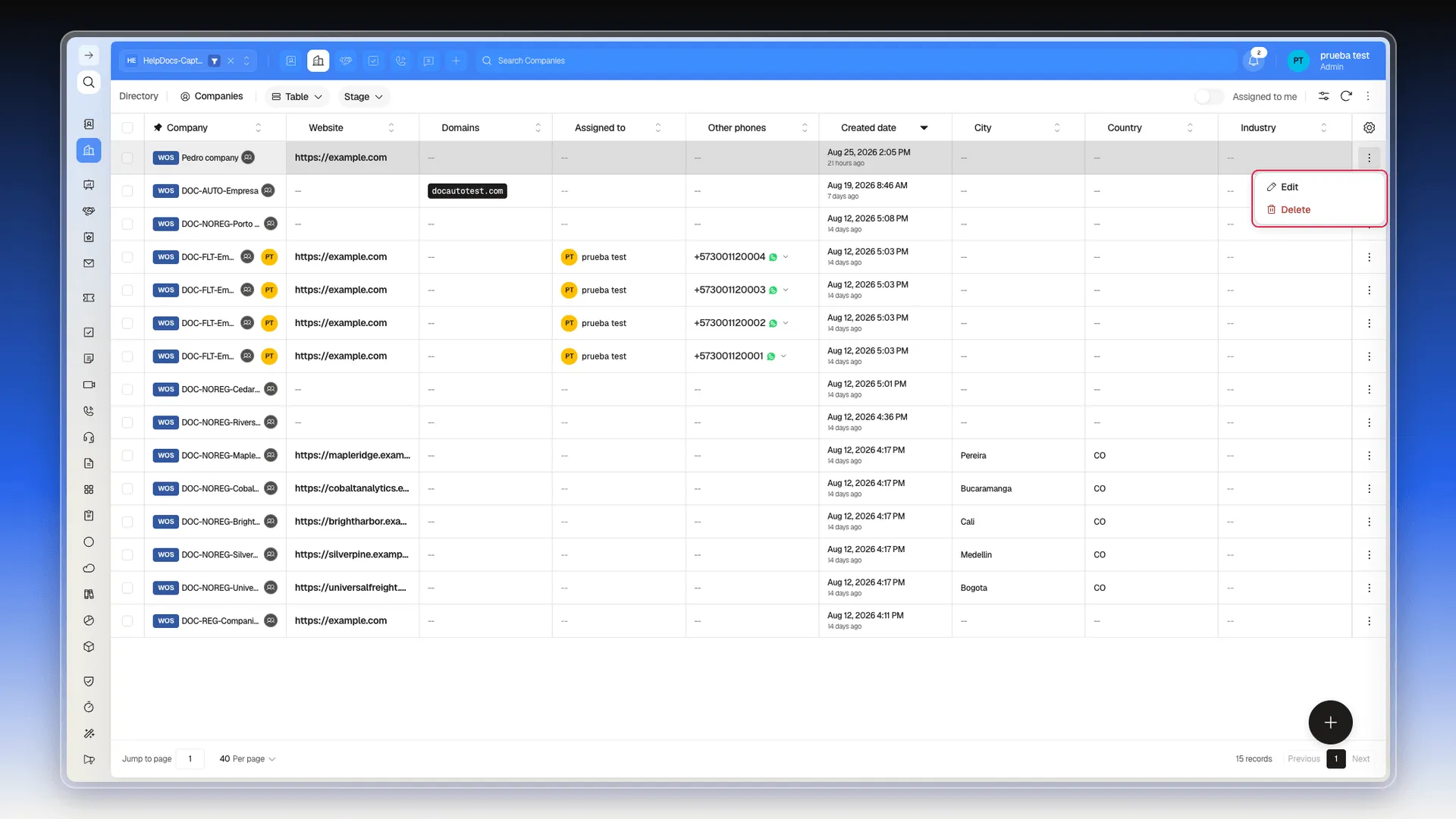Image resolution: width=1456 pixels, height=819 pixels.
Task: Click the prueba test Admin profile
Action: [x=1332, y=61]
